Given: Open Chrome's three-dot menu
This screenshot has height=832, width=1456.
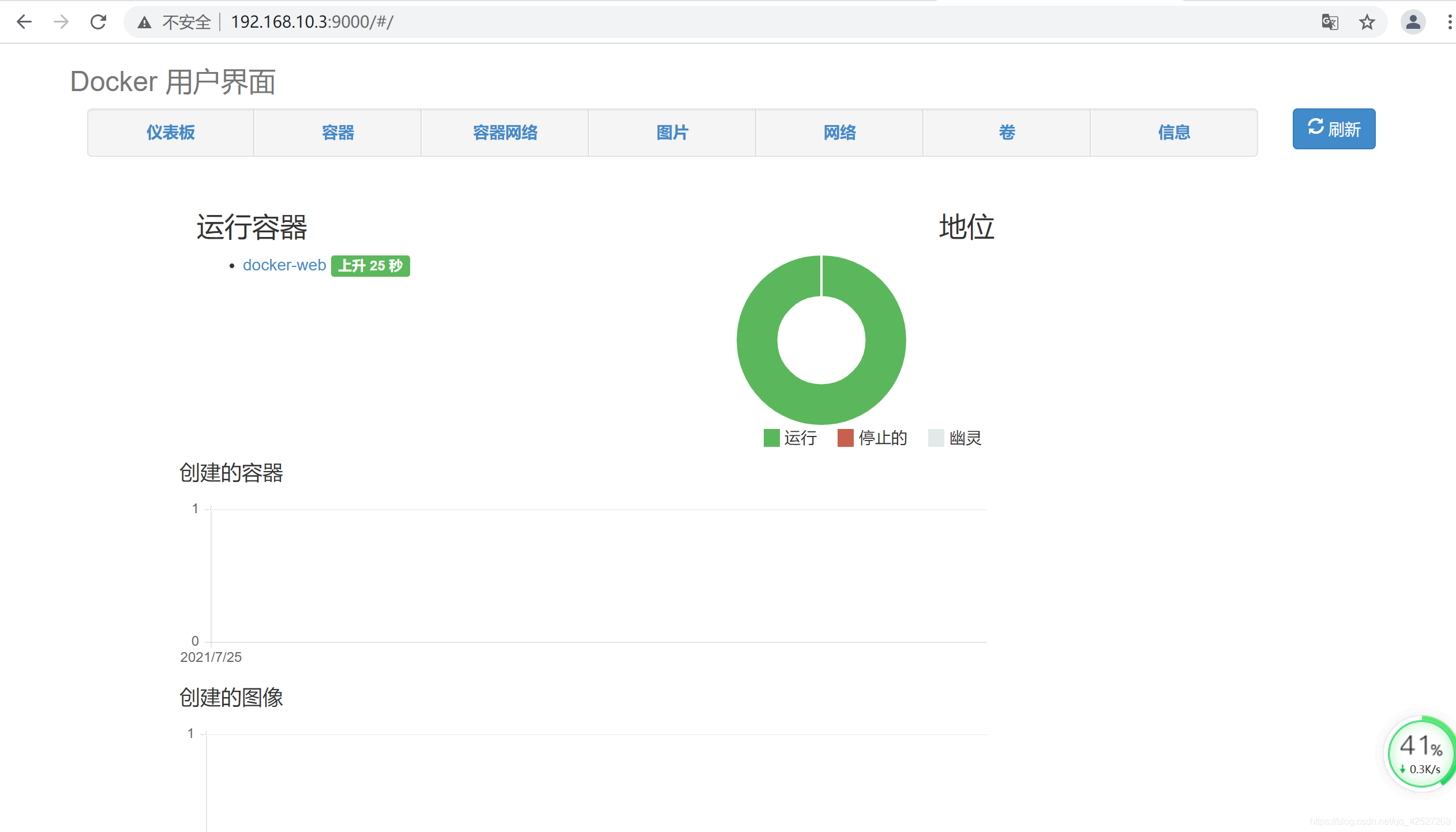Looking at the screenshot, I should pos(1449,22).
